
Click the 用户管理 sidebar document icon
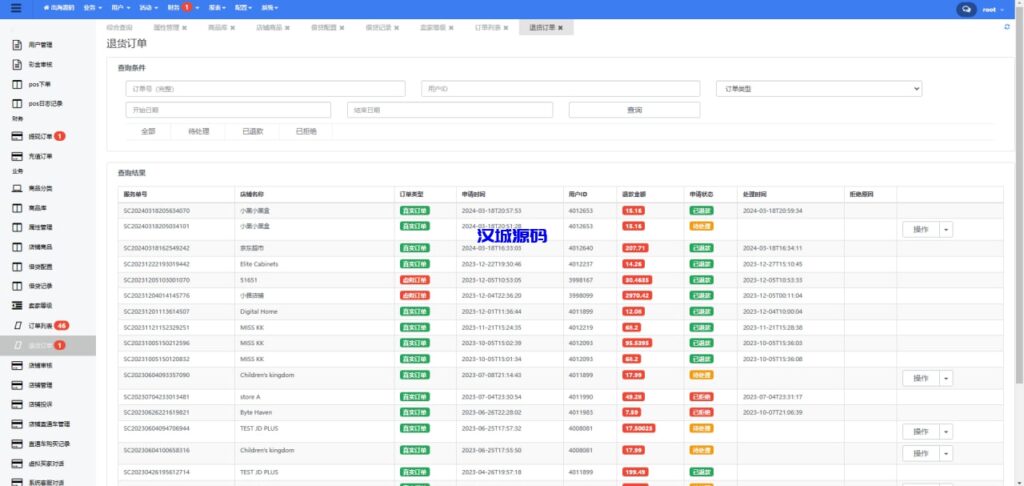pyautogui.click(x=18, y=45)
